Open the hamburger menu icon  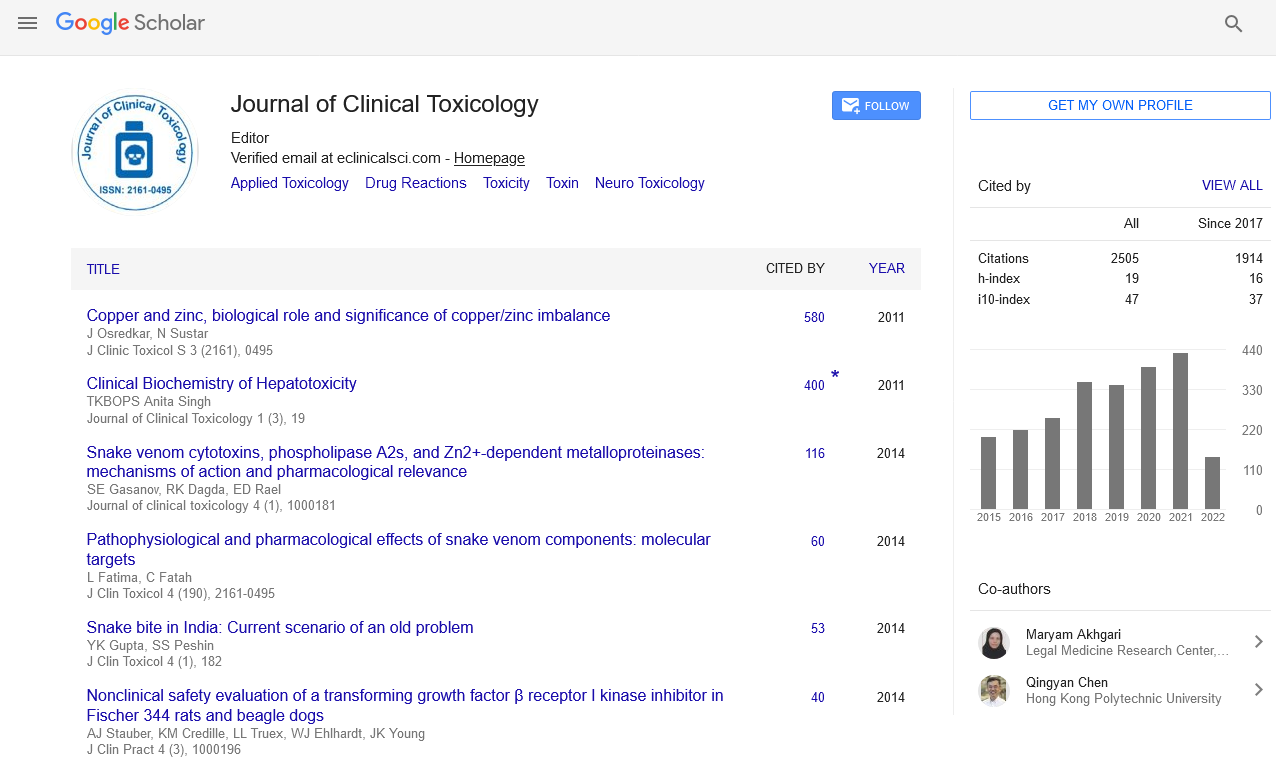pos(27,23)
